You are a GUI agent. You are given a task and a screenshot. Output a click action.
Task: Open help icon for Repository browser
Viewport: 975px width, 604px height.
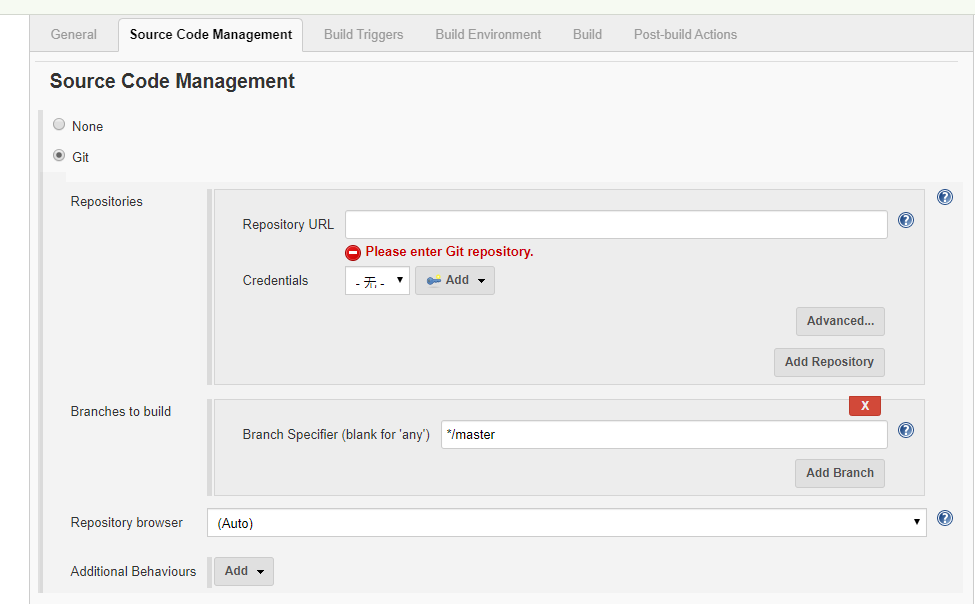pyautogui.click(x=945, y=518)
